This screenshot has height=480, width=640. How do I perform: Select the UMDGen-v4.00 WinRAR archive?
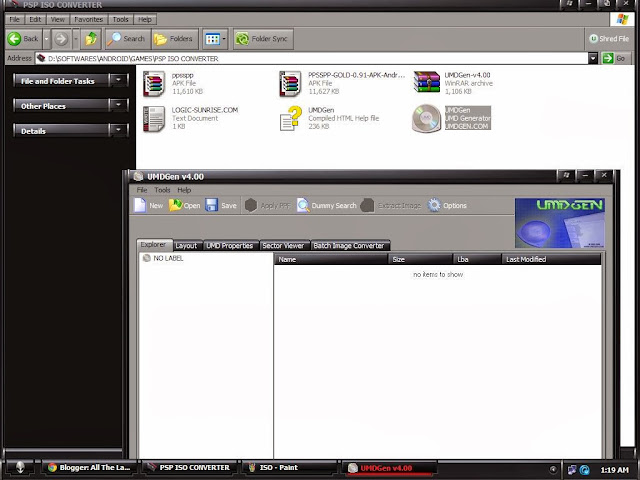[427, 82]
